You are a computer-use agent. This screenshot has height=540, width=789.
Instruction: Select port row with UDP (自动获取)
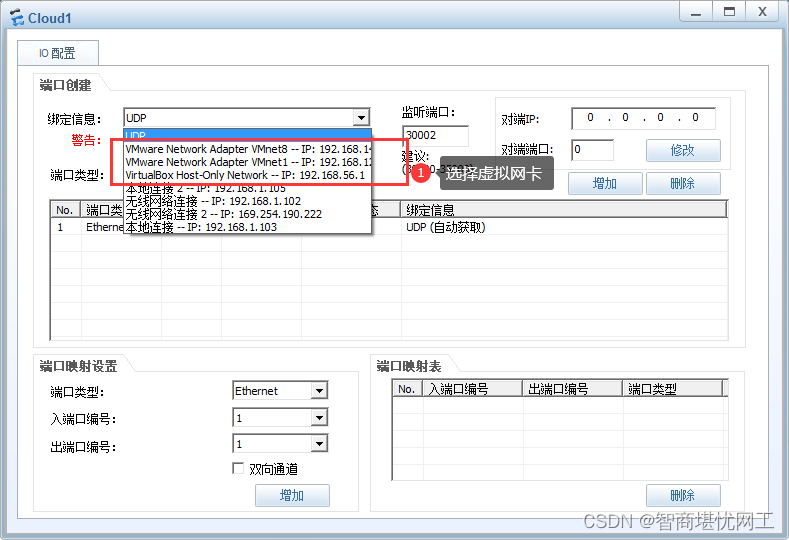click(388, 227)
